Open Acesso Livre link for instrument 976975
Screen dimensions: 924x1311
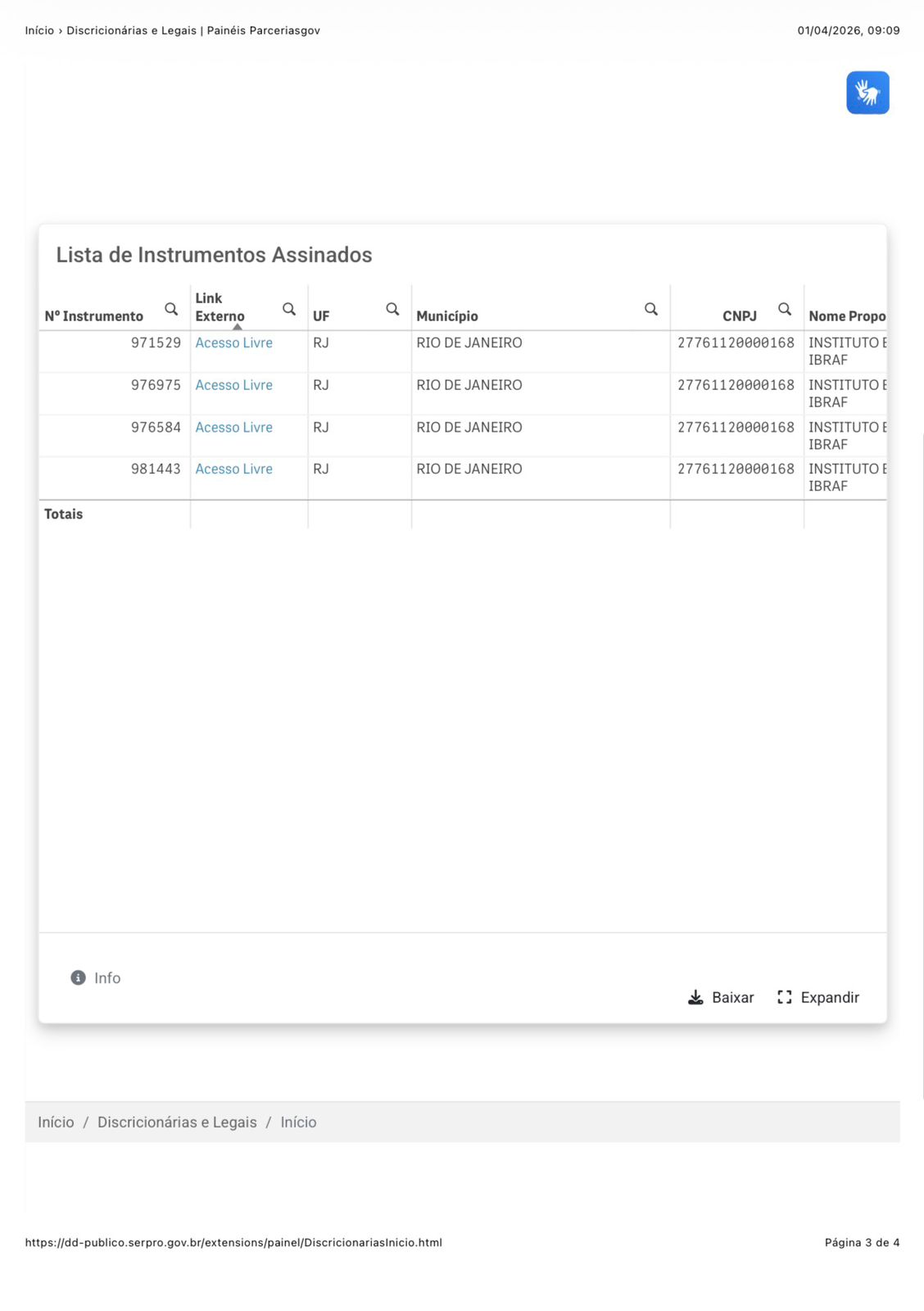tap(233, 385)
